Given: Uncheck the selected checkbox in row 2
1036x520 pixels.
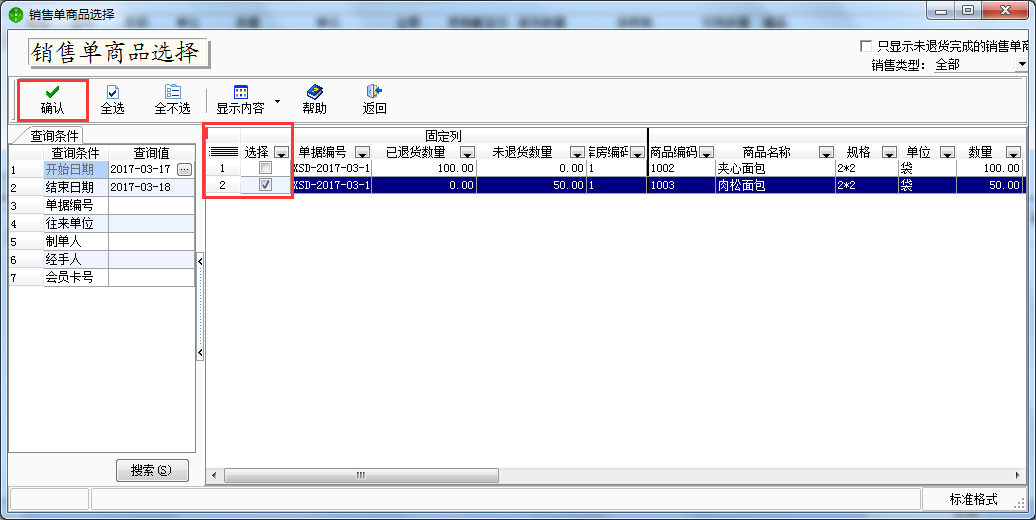Looking at the screenshot, I should pos(265,185).
